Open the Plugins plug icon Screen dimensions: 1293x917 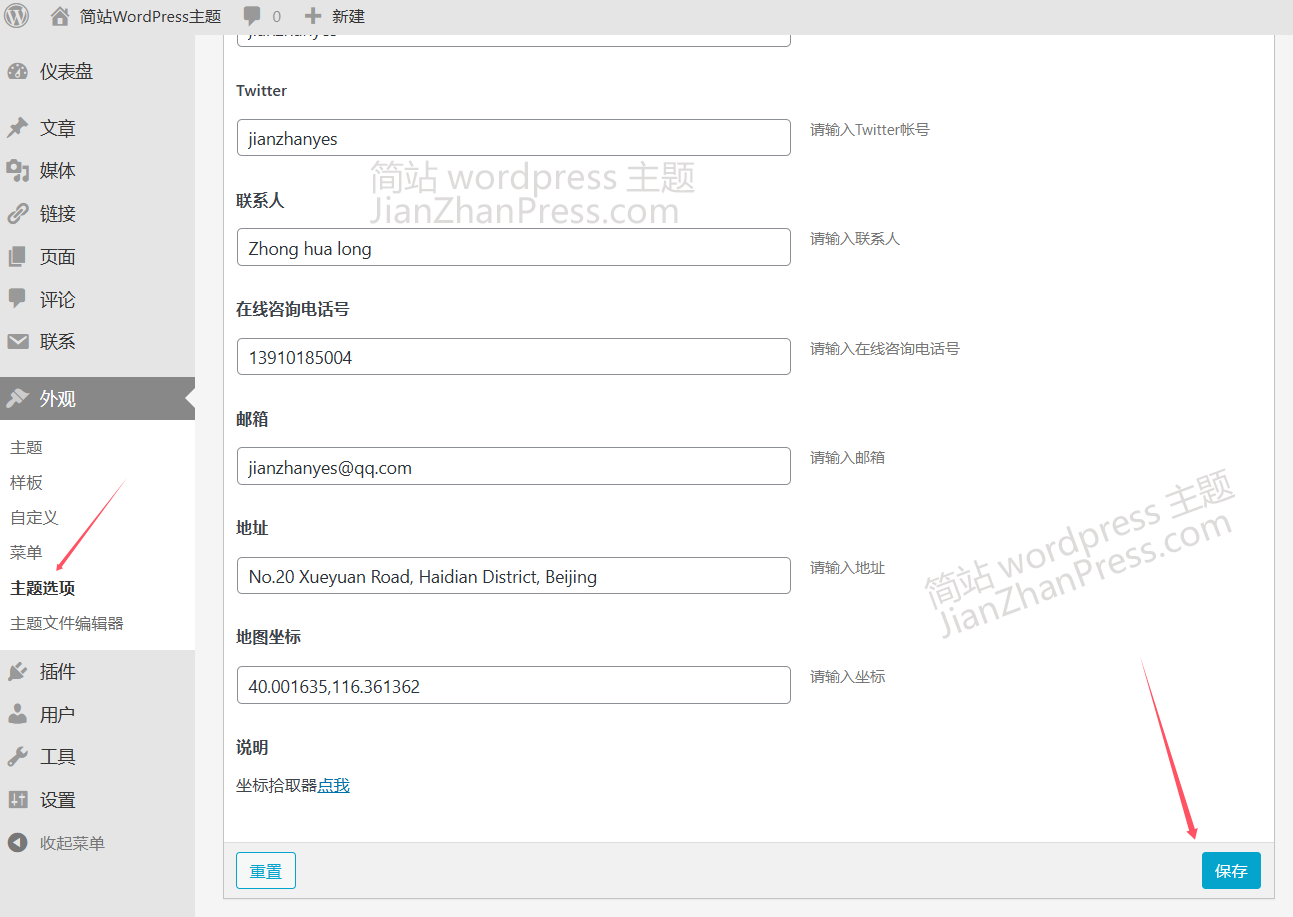click(x=17, y=672)
